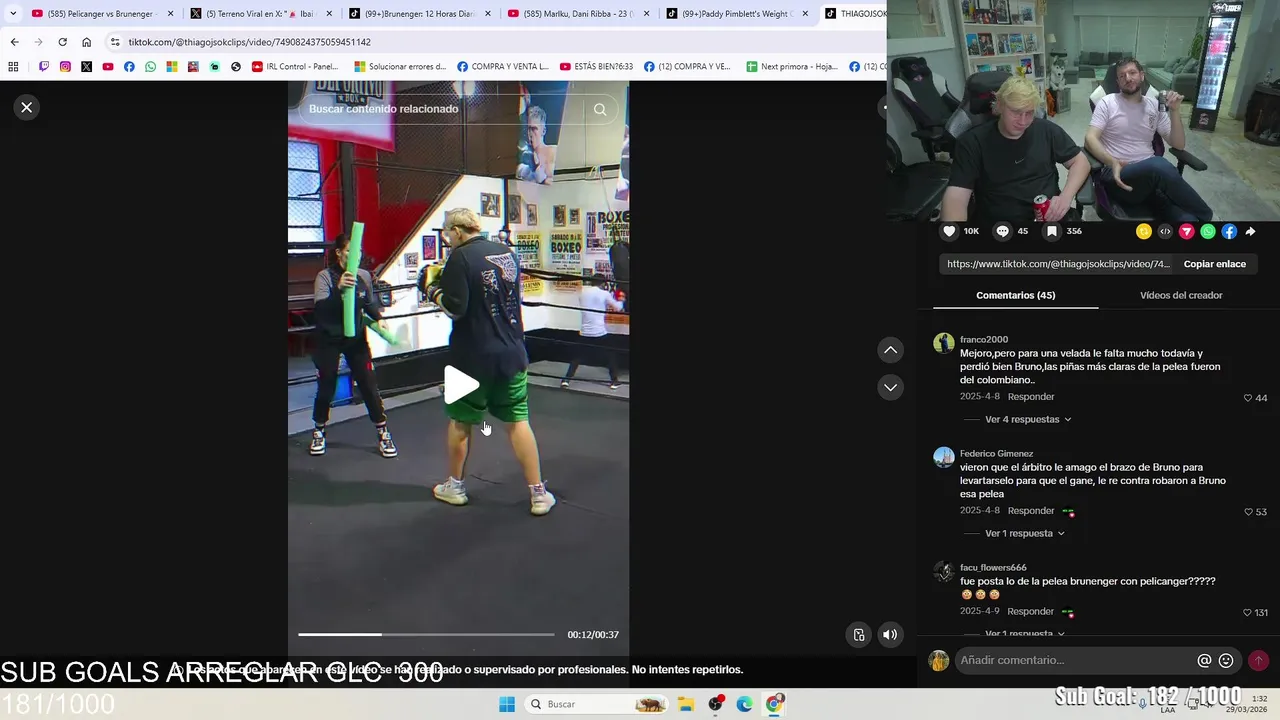Open the Windows Start menu
The image size is (1280, 720).
507,704
